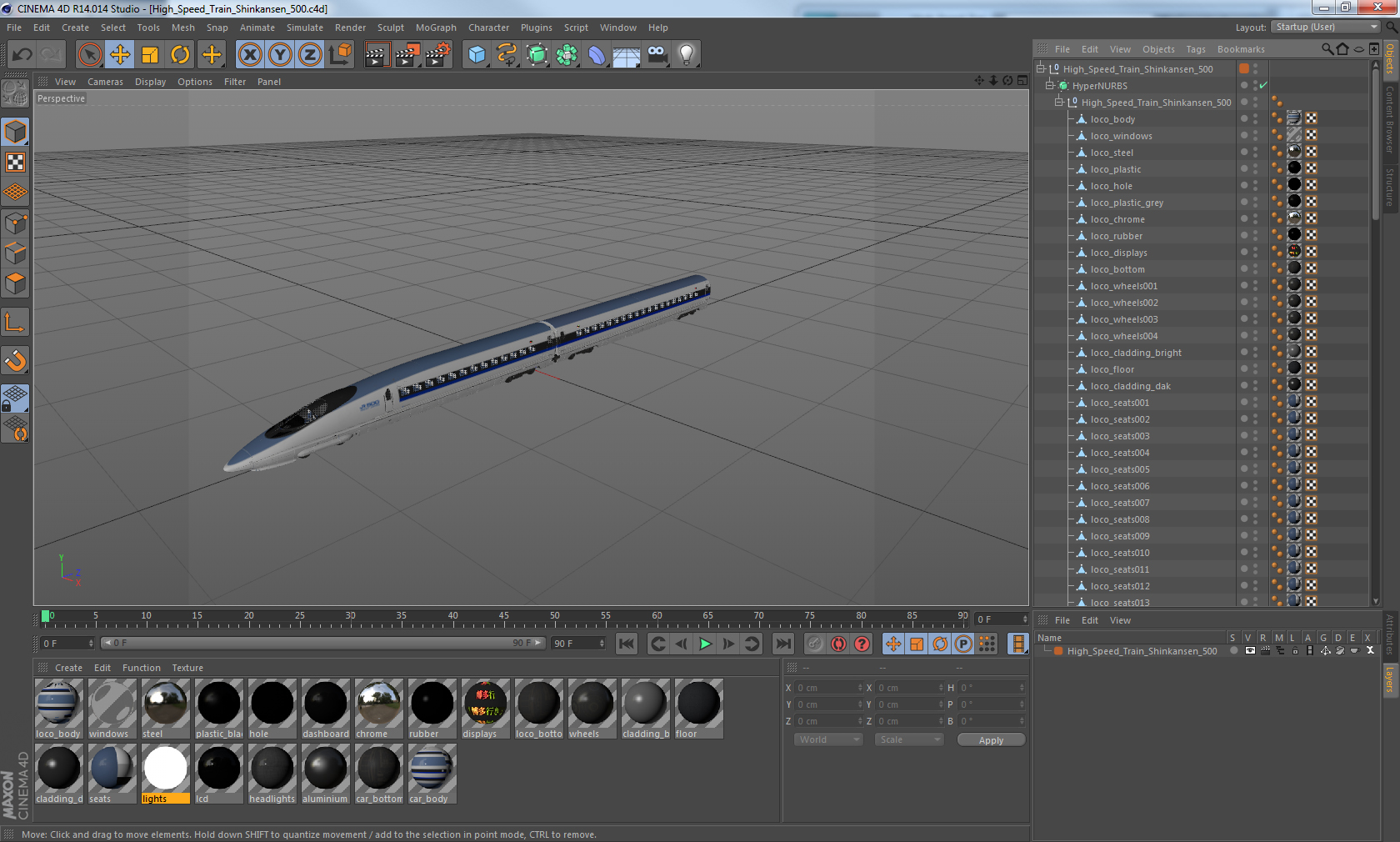
Task: Open the spline pen tools
Action: point(507,55)
